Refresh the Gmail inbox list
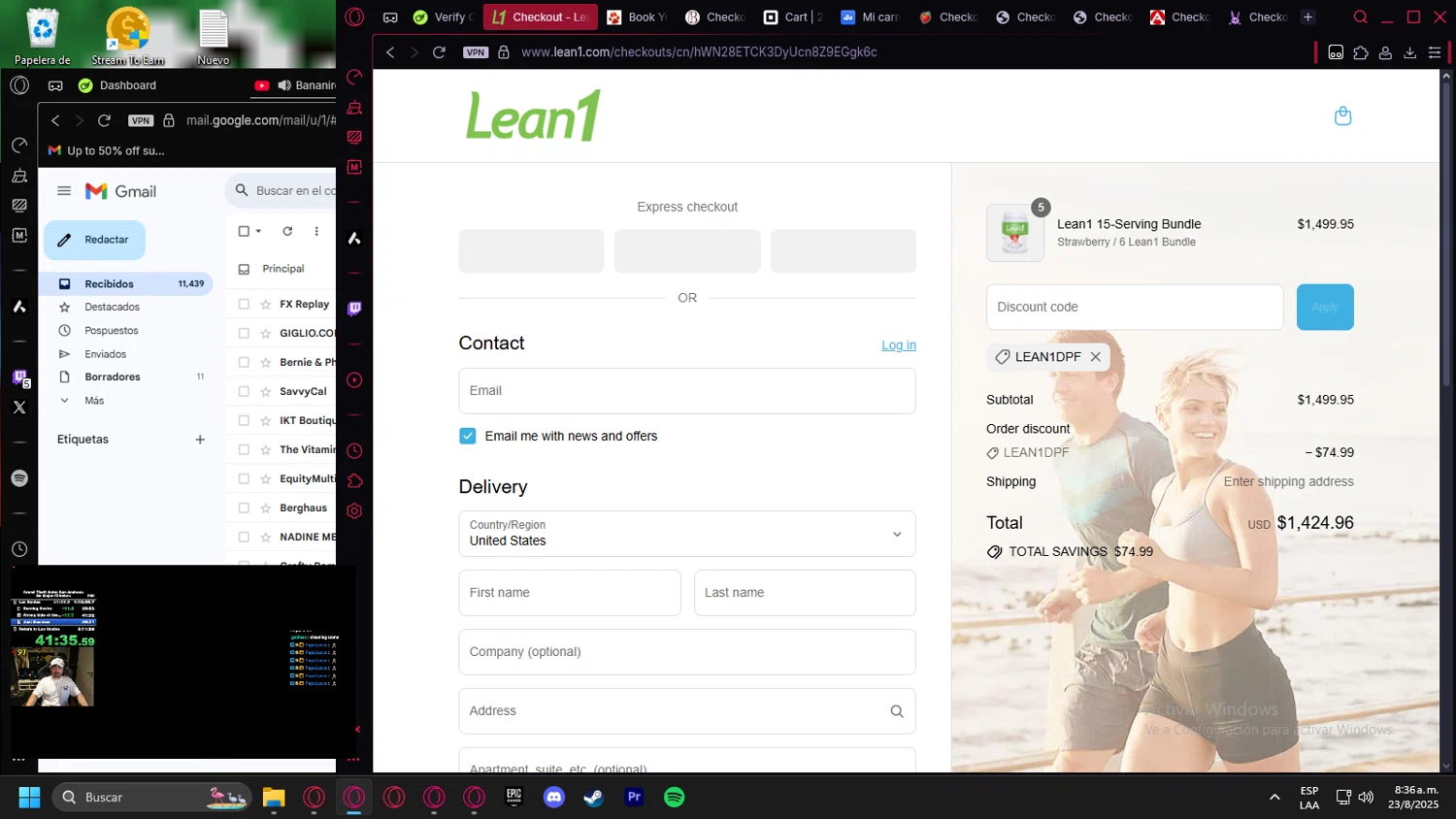The width and height of the screenshot is (1456, 819). pos(287,231)
